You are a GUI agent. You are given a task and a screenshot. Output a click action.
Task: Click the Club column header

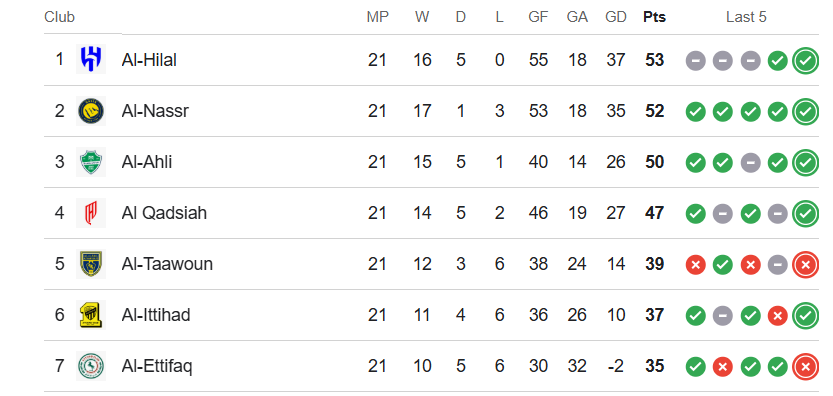(60, 17)
